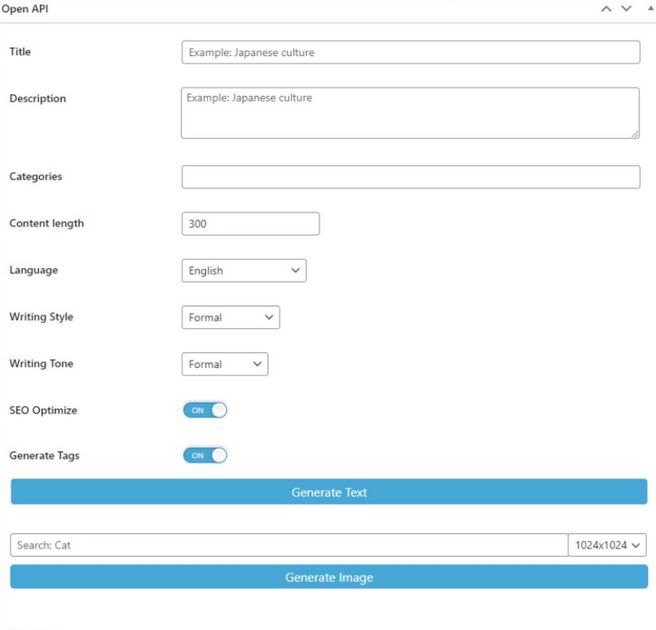The height and width of the screenshot is (630, 656).
Task: Toggle the Generate Tags switch
Action: tap(205, 456)
